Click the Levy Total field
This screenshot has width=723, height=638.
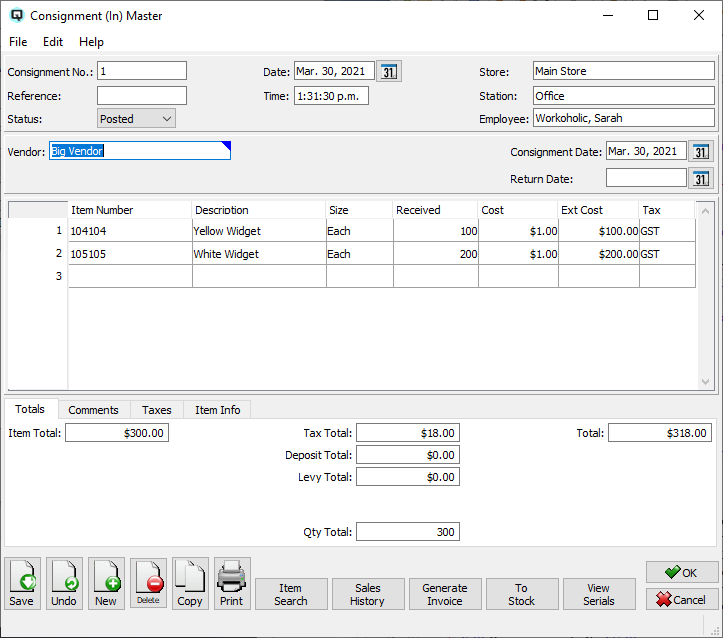(408, 477)
